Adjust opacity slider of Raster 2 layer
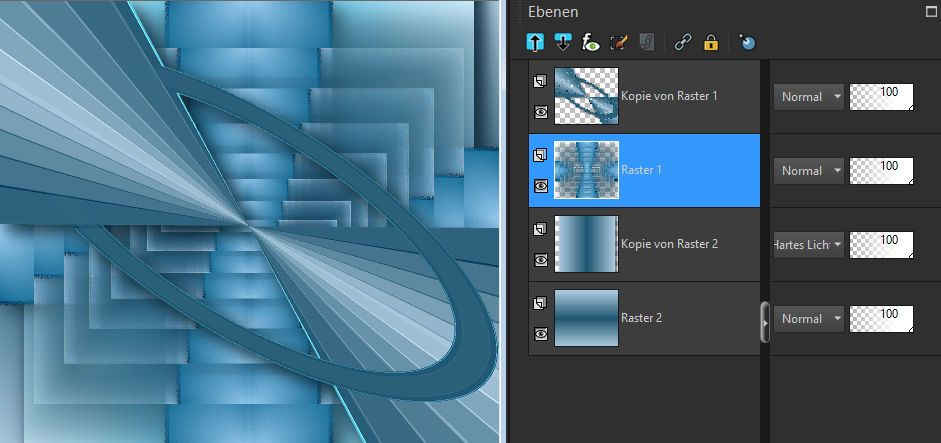 tap(882, 319)
